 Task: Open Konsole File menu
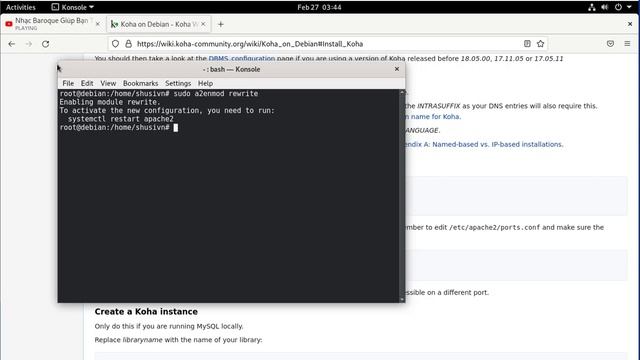(x=68, y=83)
